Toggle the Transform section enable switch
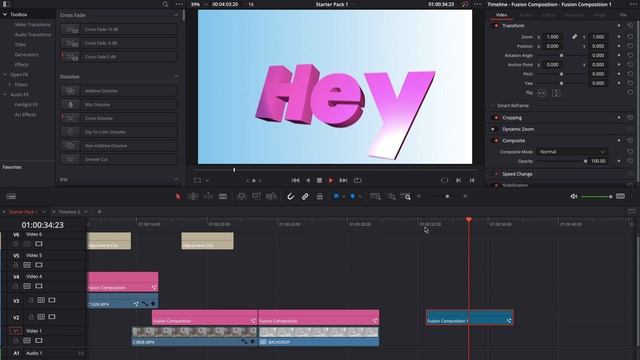 point(496,26)
